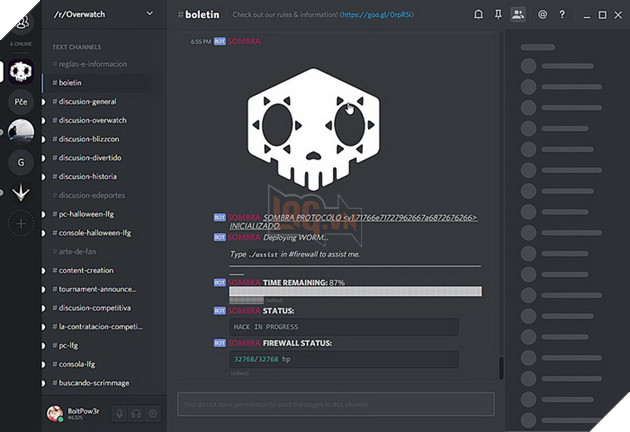This screenshot has width=630, height=432.
Task: Show pinned messages with pin icon
Action: (498, 15)
